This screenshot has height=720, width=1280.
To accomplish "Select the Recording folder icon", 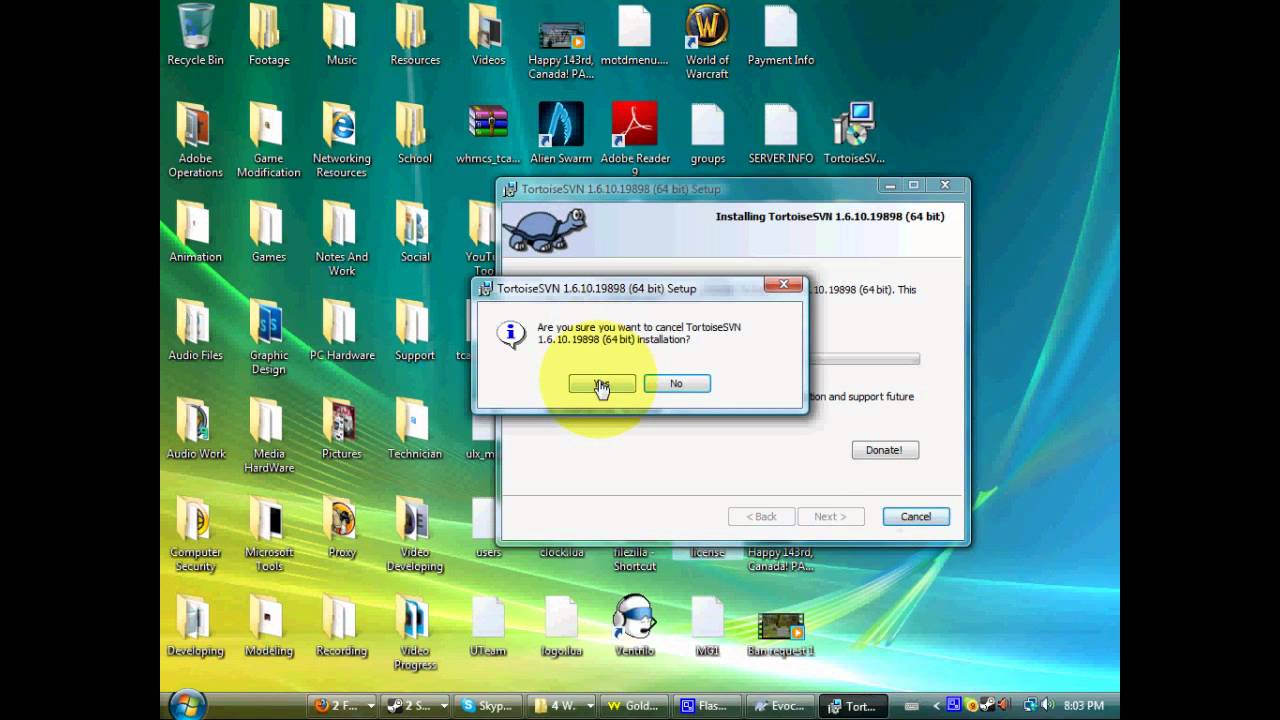I will (x=341, y=626).
